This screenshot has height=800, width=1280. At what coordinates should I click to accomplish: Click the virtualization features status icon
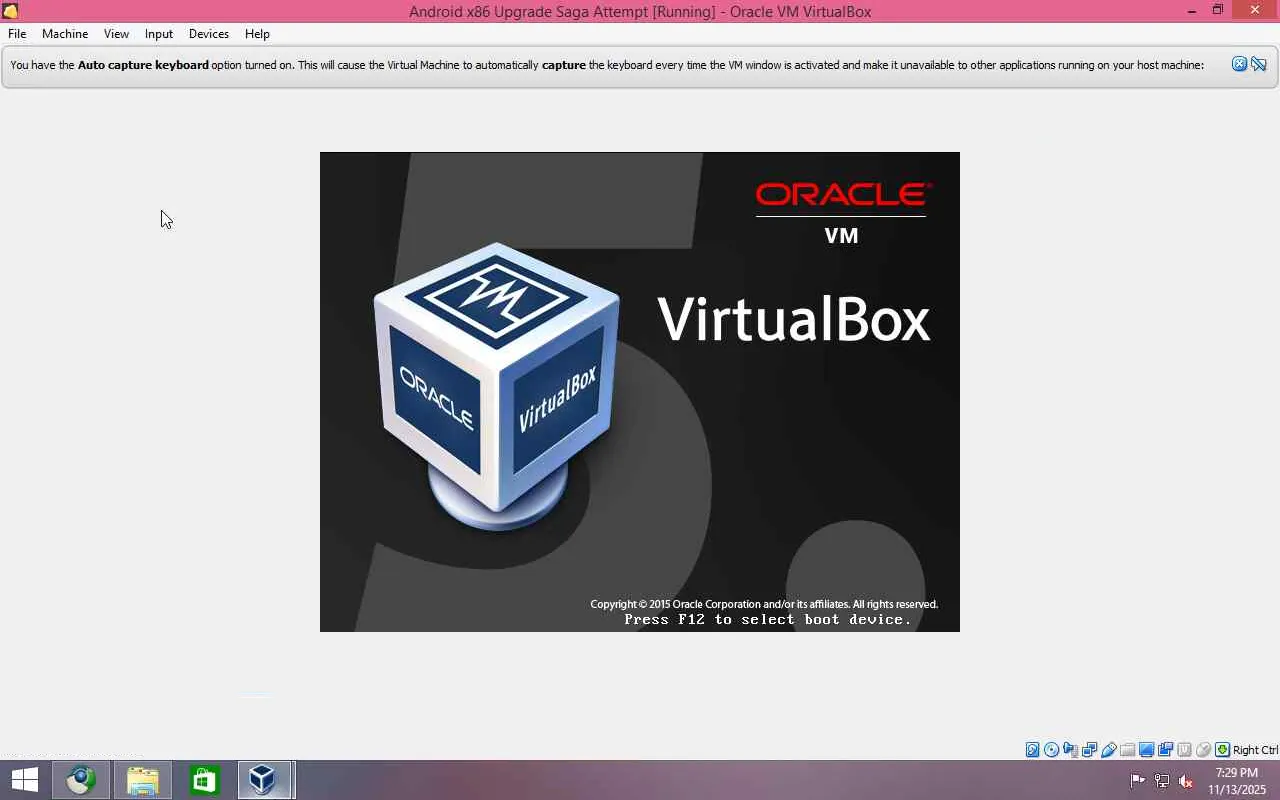pyautogui.click(x=1185, y=750)
